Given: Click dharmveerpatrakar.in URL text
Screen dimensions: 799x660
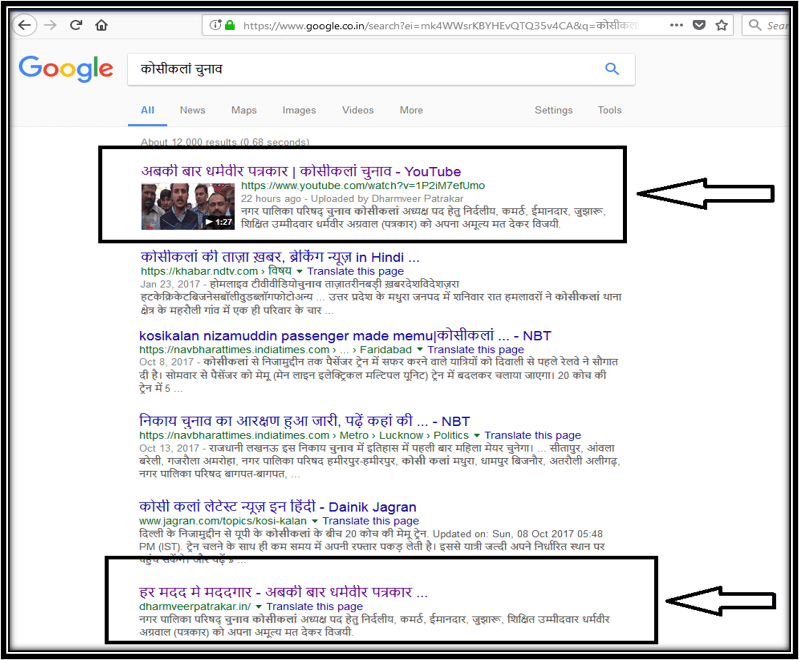Looking at the screenshot, I should (195, 606).
